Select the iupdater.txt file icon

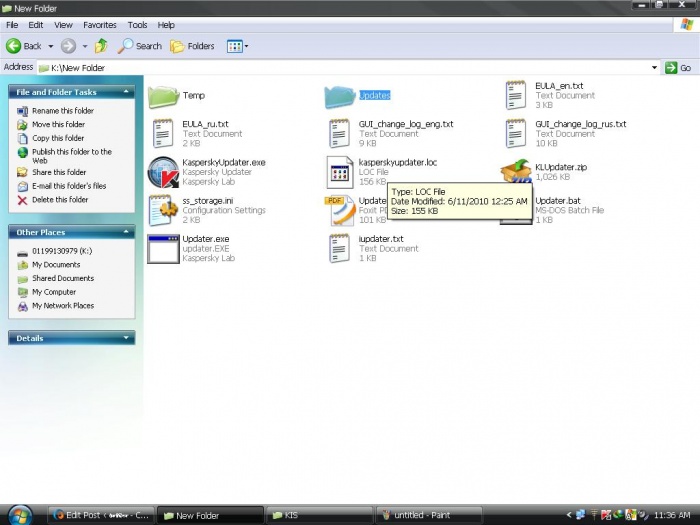(x=339, y=248)
